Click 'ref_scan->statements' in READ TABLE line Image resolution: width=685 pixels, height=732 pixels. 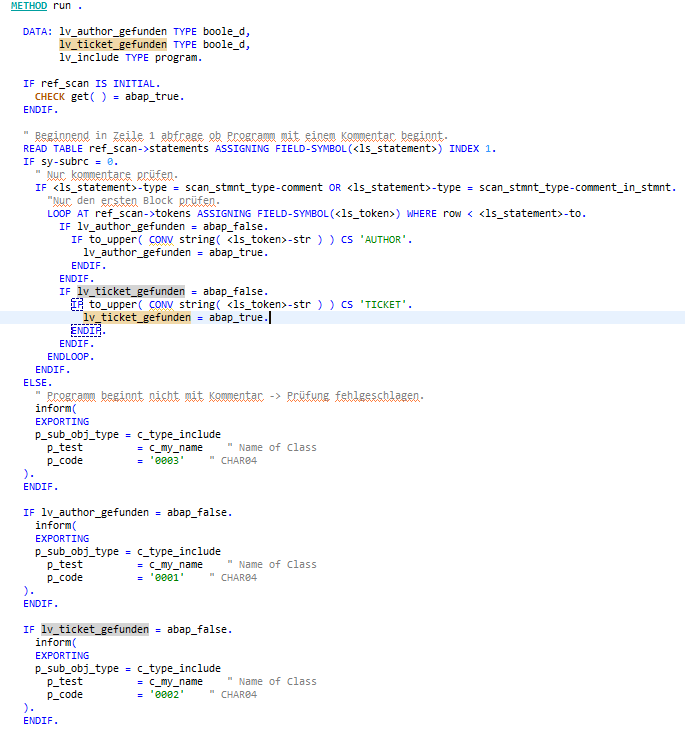(149, 149)
